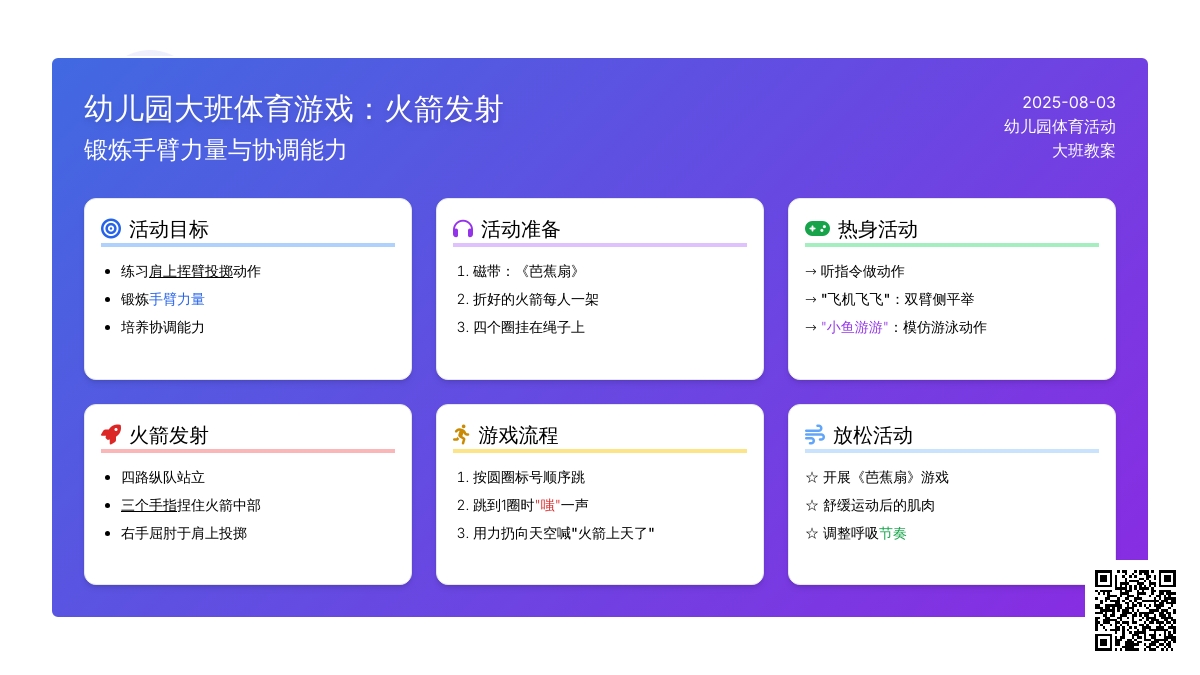1200x675 pixels.
Task: Click the date 2025-08-03
Action: pyautogui.click(x=1069, y=103)
